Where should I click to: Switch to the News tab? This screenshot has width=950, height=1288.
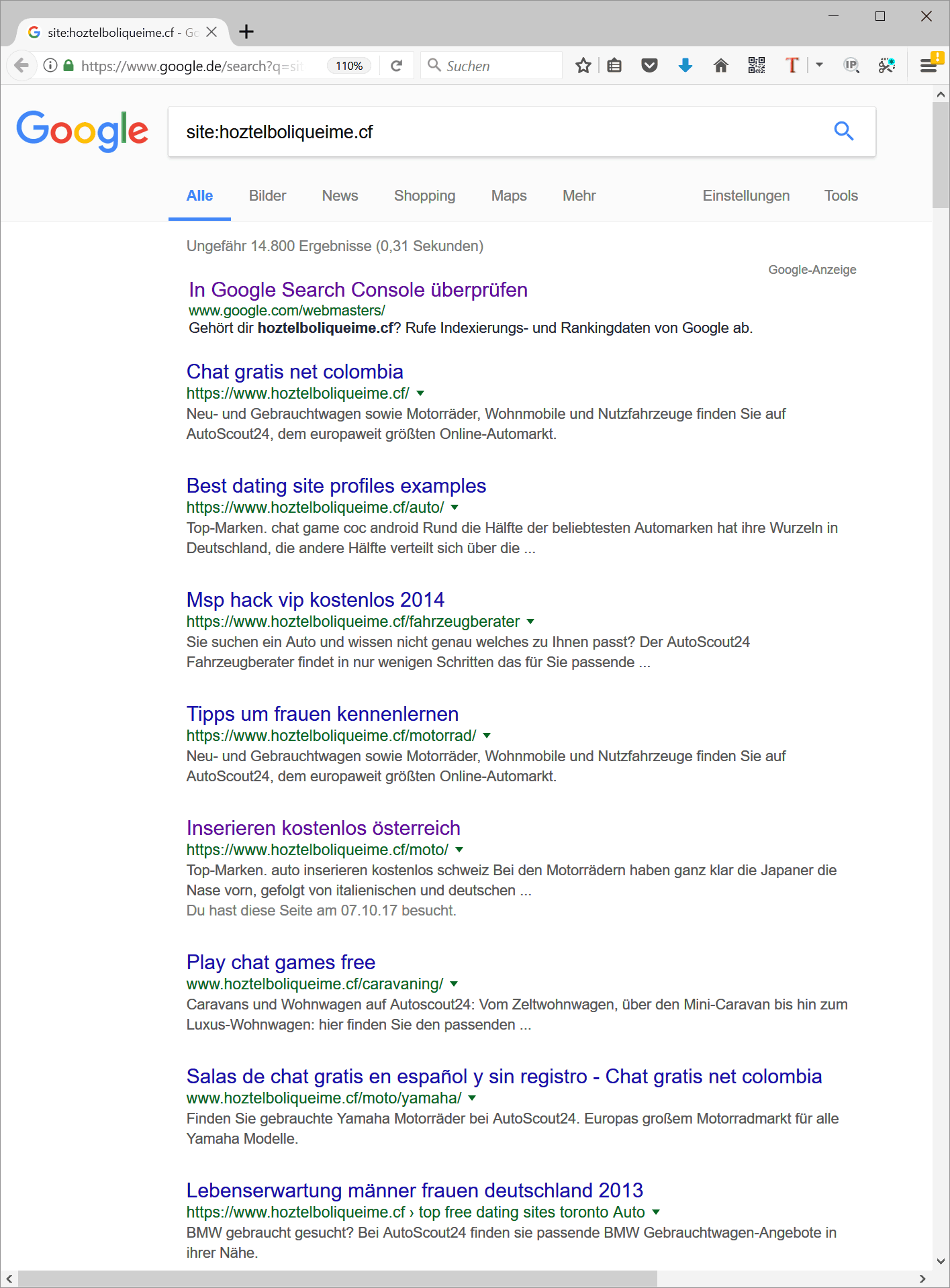coord(340,196)
